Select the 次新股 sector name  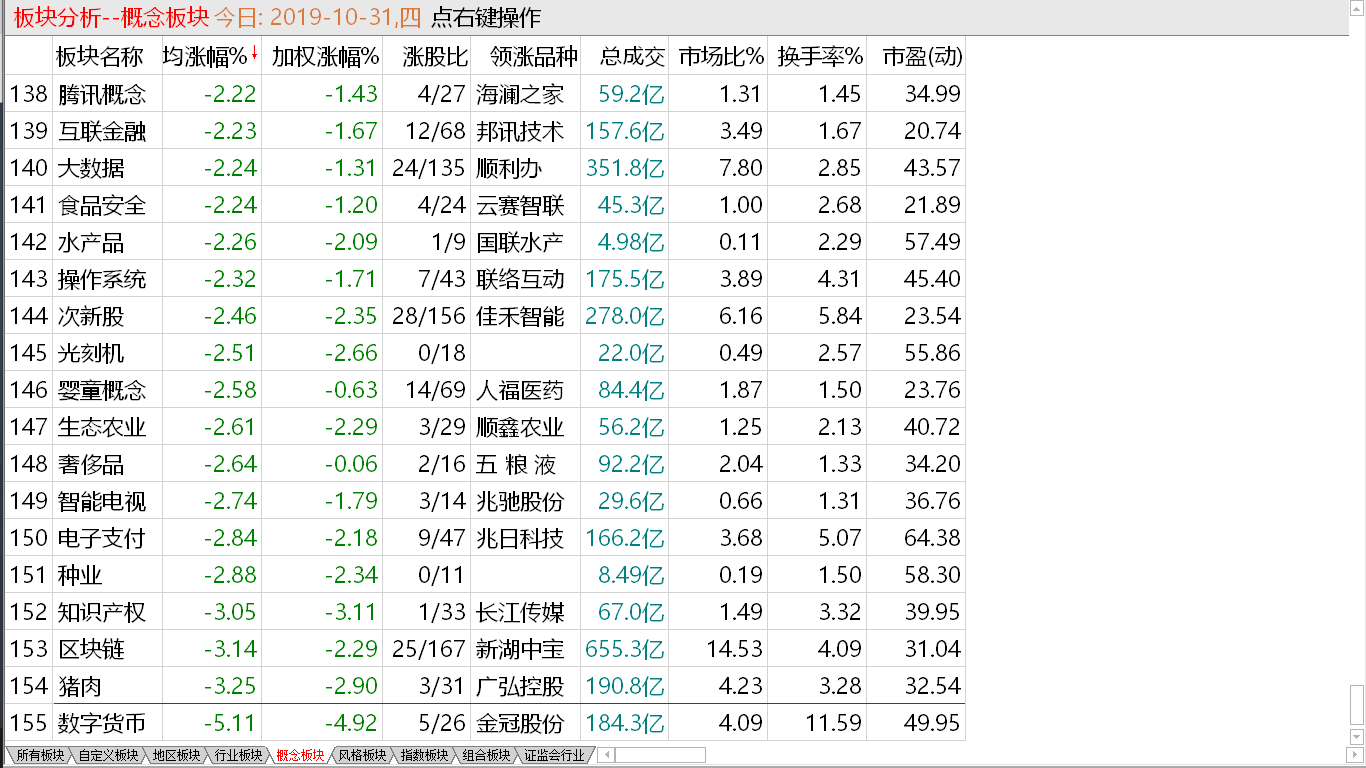pos(92,316)
